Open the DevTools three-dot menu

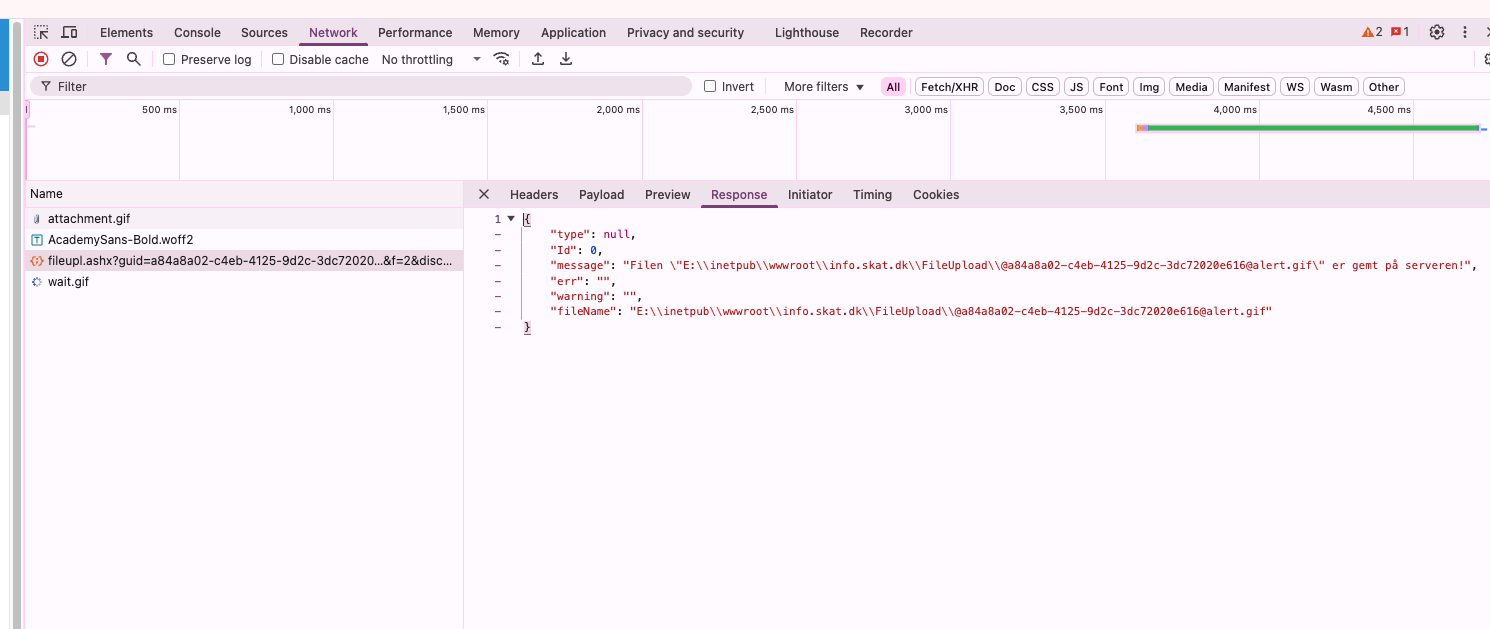point(1465,32)
